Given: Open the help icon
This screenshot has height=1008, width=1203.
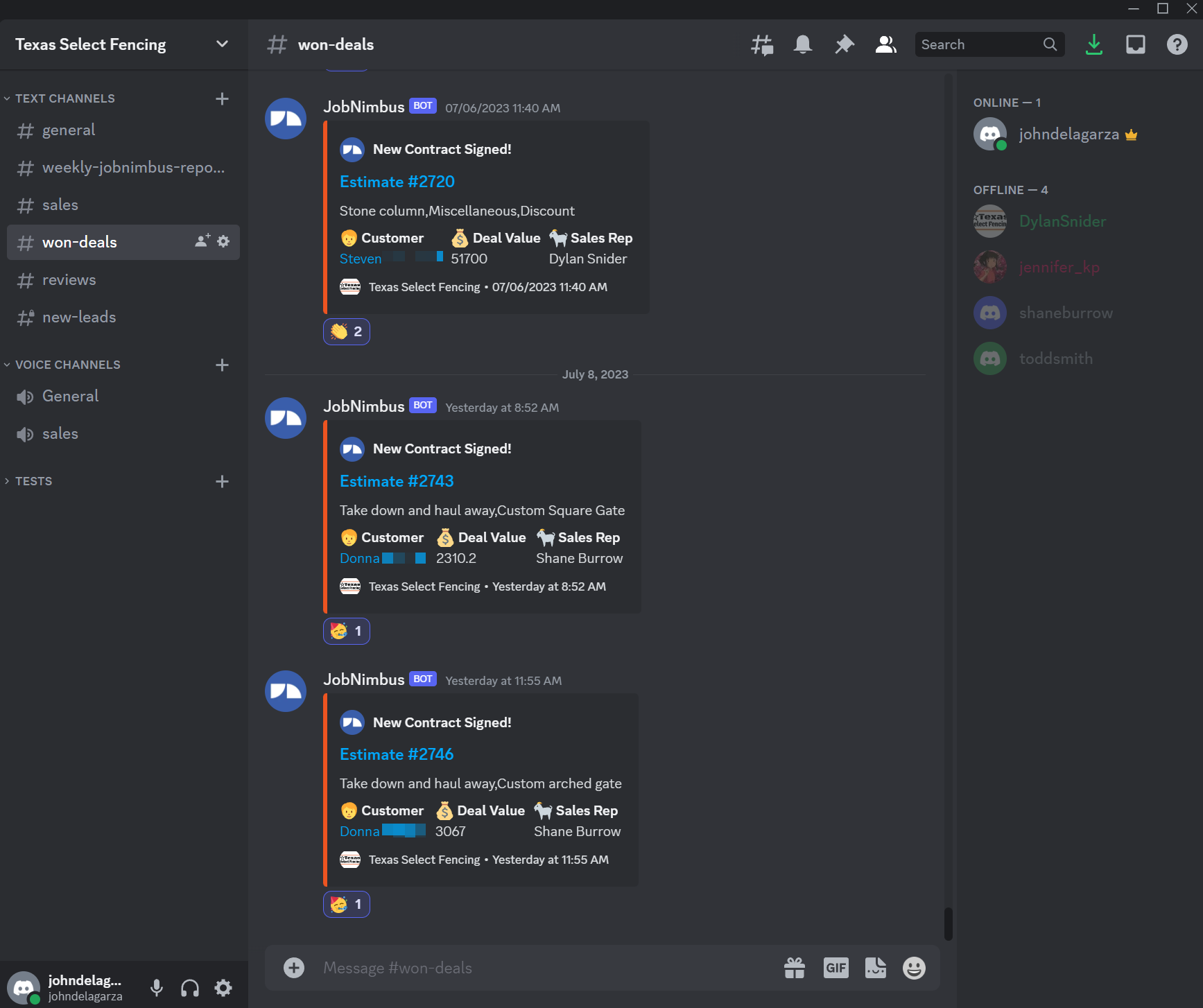Looking at the screenshot, I should (1177, 44).
